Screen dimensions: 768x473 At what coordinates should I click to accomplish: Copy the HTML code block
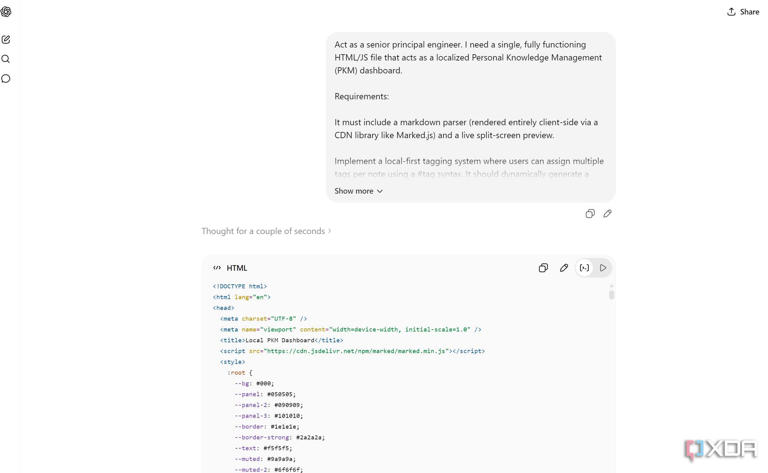point(543,268)
